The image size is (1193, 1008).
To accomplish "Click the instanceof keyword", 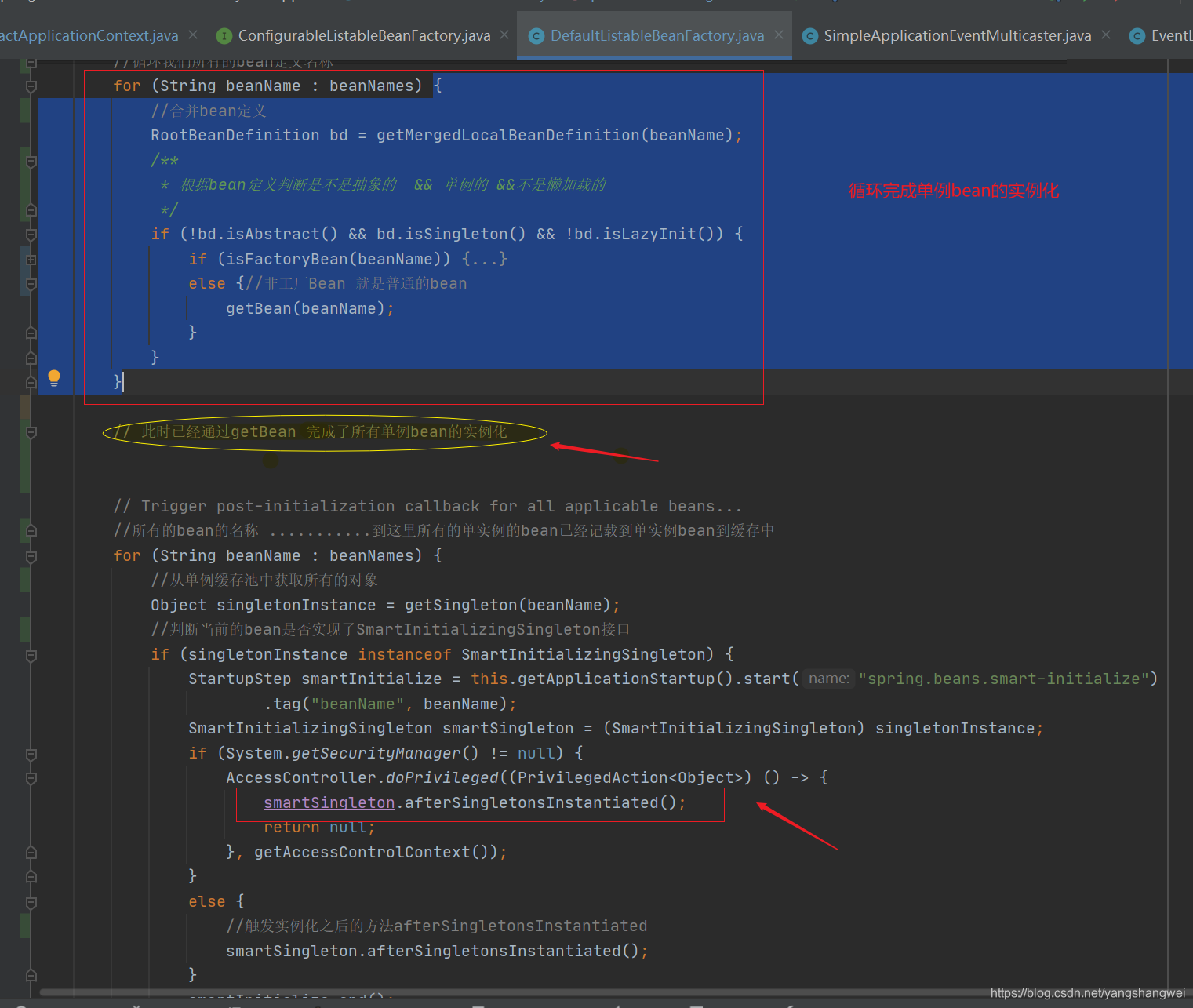I will pos(405,654).
